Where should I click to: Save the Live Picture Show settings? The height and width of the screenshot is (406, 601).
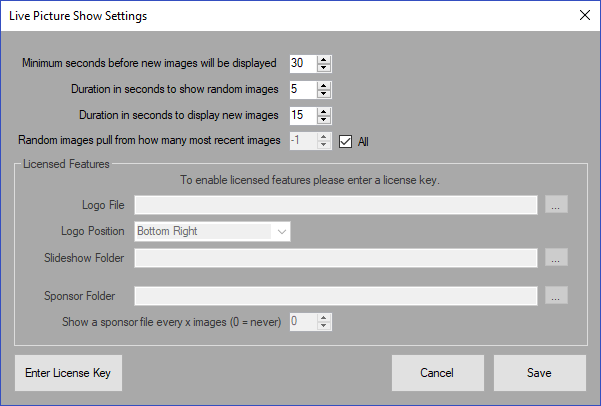point(540,373)
